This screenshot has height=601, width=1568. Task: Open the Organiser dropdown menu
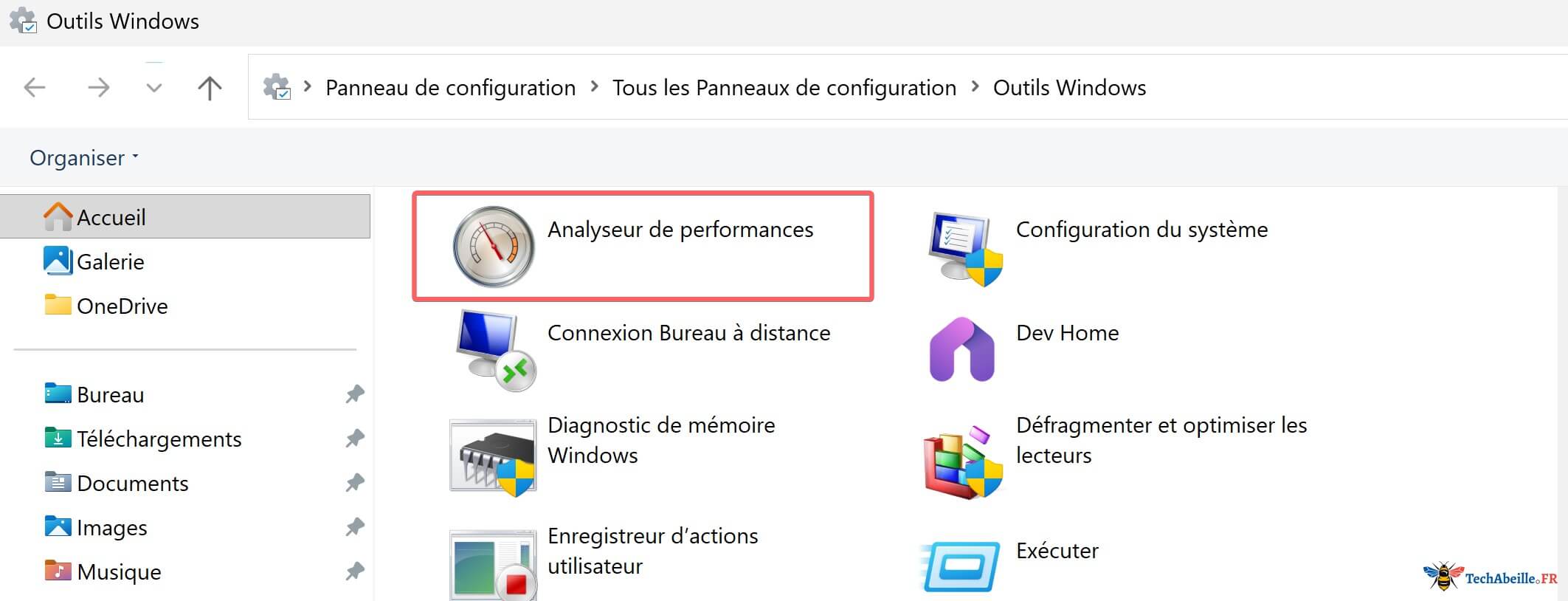coord(83,157)
